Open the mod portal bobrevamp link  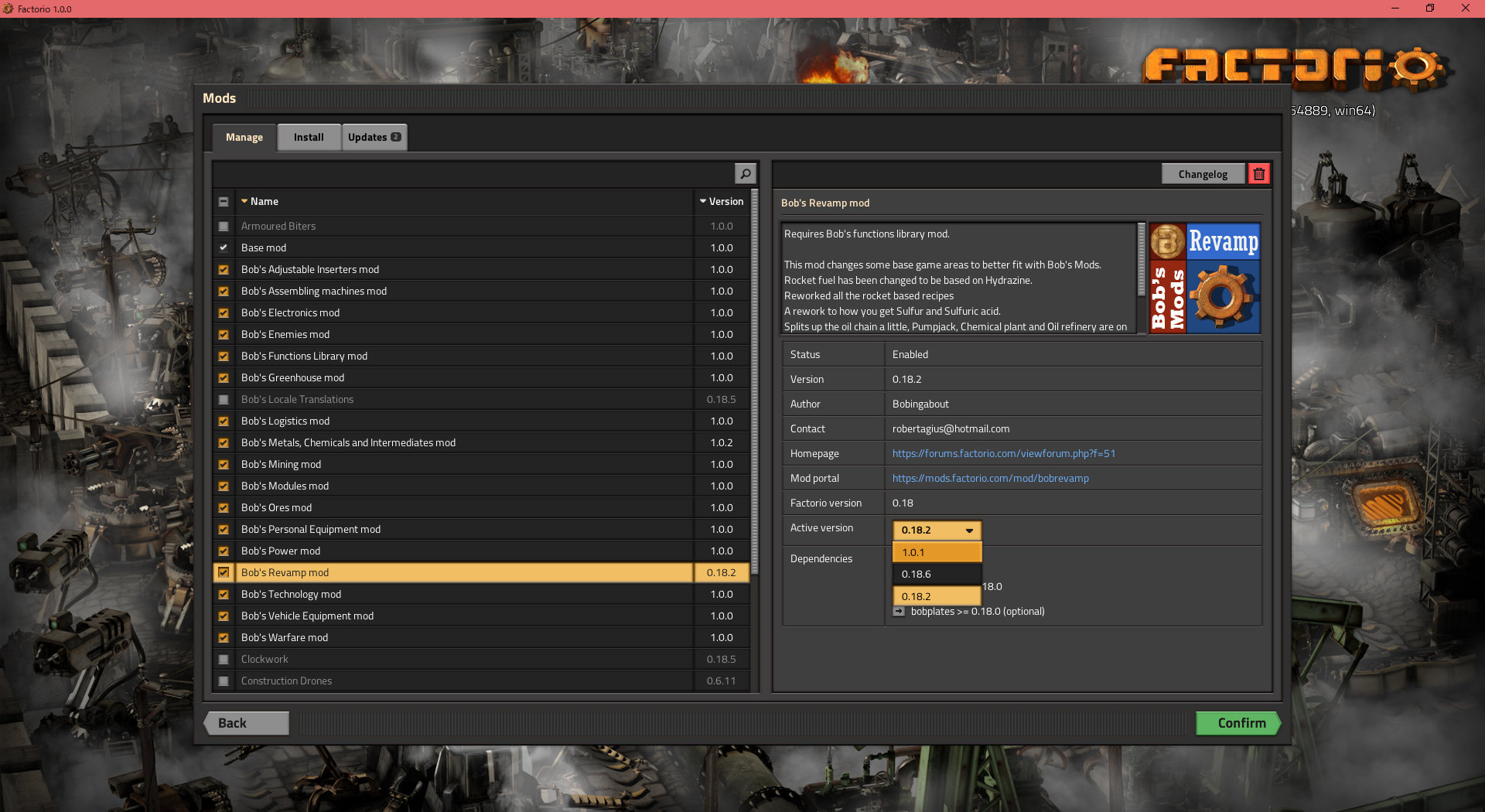pyautogui.click(x=990, y=479)
